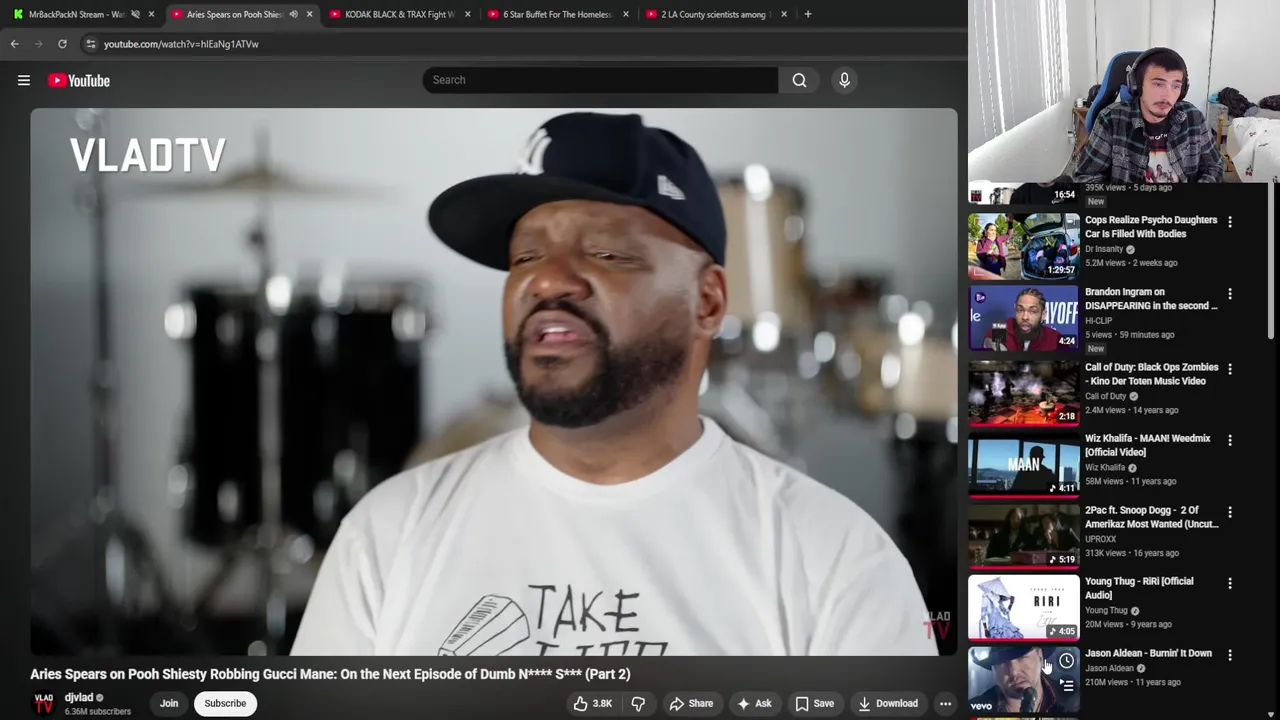The width and height of the screenshot is (1280, 720).
Task: Click the YouTube search input field
Action: (x=600, y=80)
